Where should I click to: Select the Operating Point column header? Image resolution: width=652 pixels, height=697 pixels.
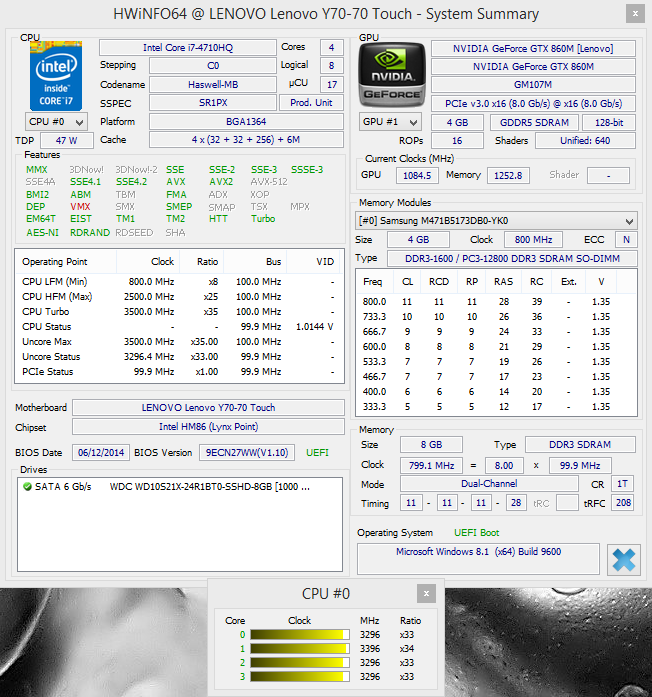[x=66, y=262]
